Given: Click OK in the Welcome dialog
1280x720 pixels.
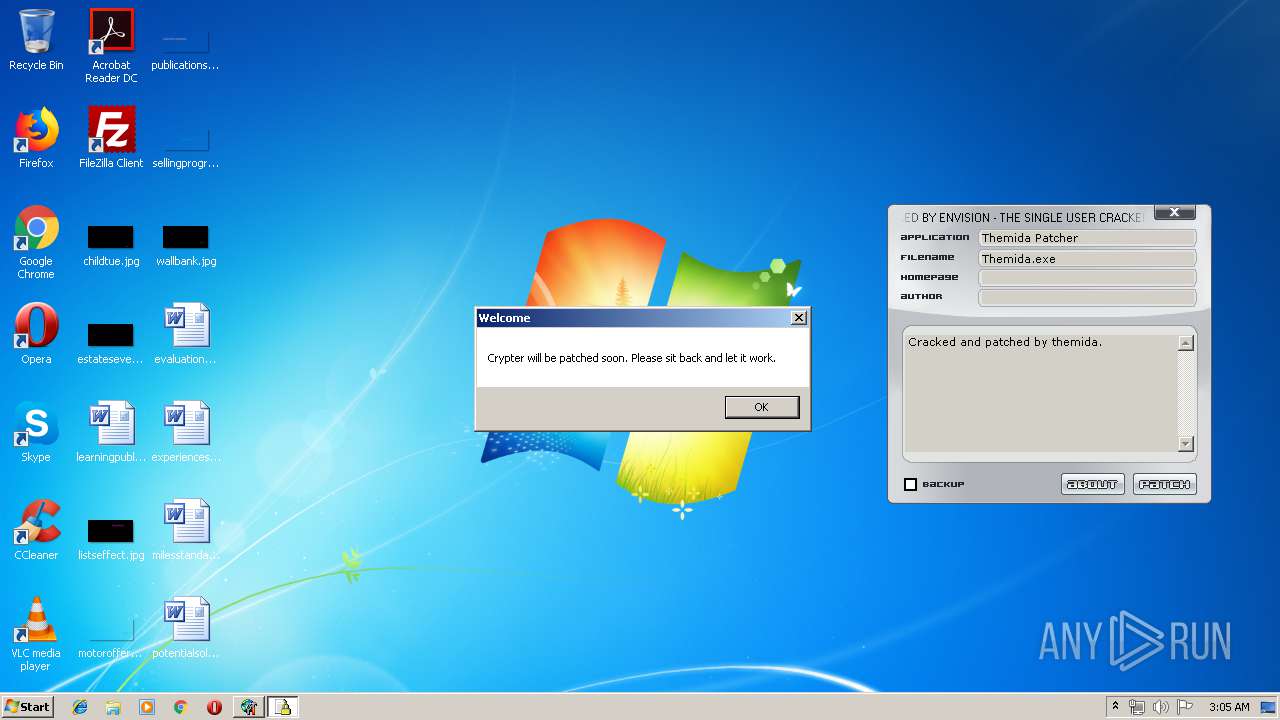Looking at the screenshot, I should [x=761, y=407].
